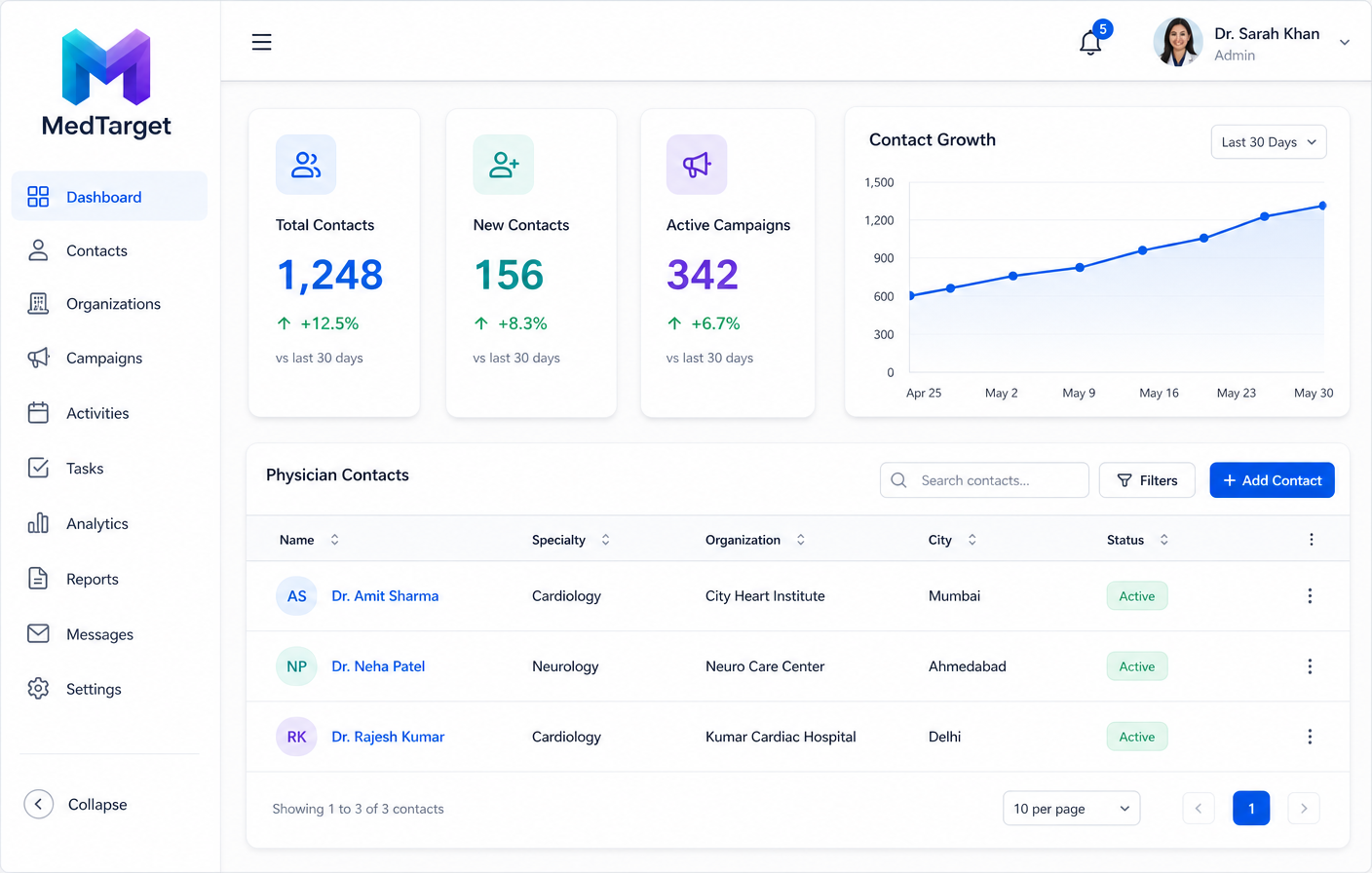Click Dr. Sarah Khan's profile avatar

pyautogui.click(x=1177, y=42)
